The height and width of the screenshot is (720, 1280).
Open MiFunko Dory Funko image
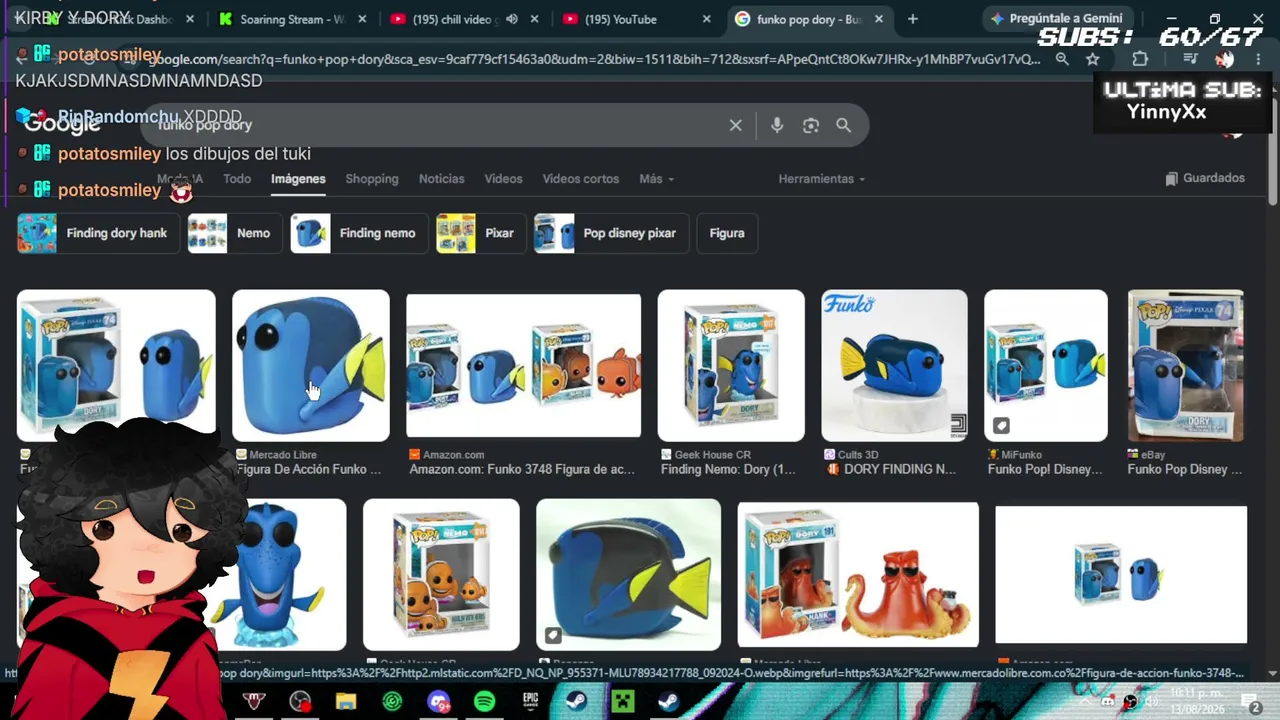tap(1046, 366)
